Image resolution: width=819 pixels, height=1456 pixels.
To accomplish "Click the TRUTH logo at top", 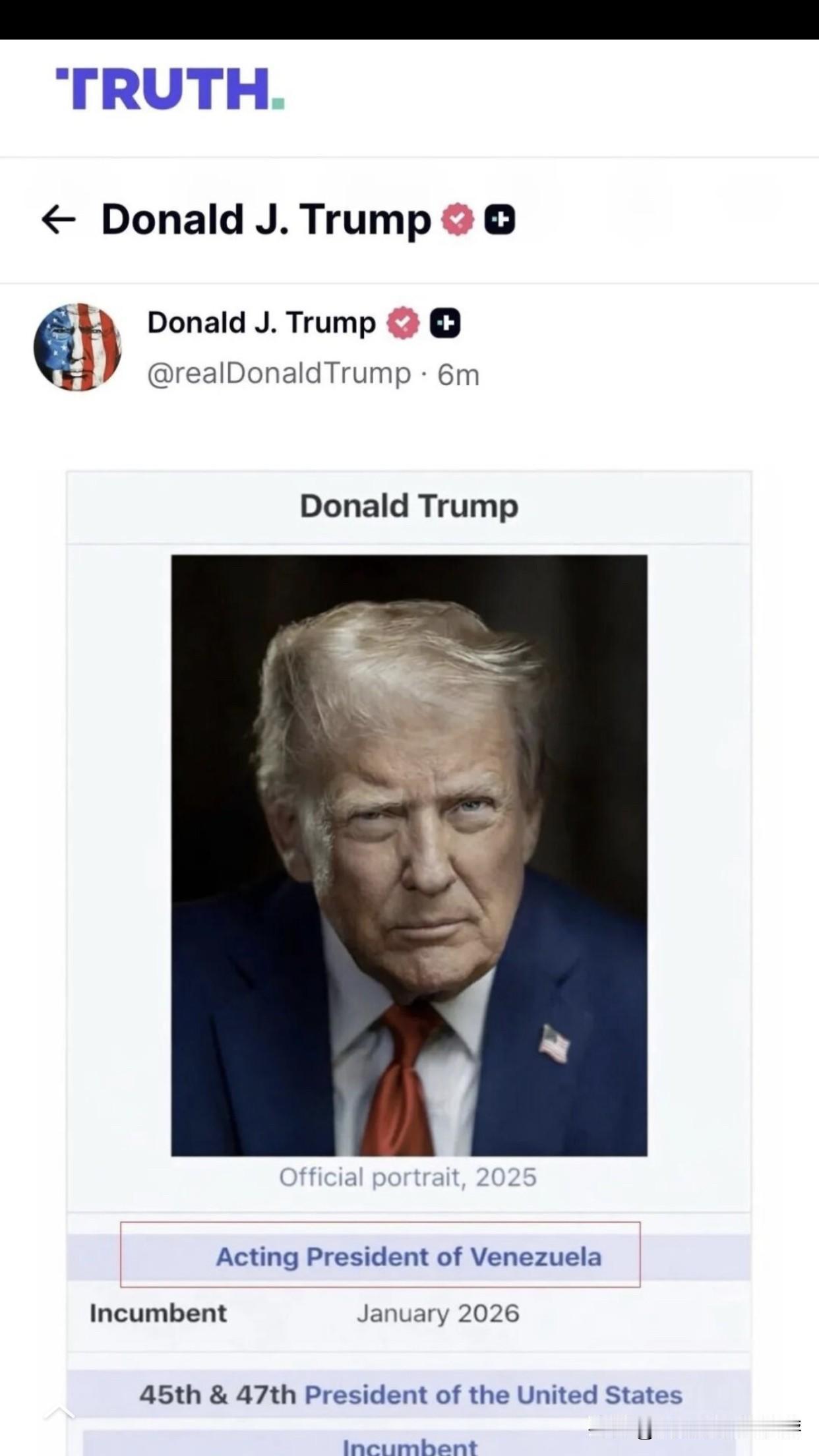I will [170, 89].
